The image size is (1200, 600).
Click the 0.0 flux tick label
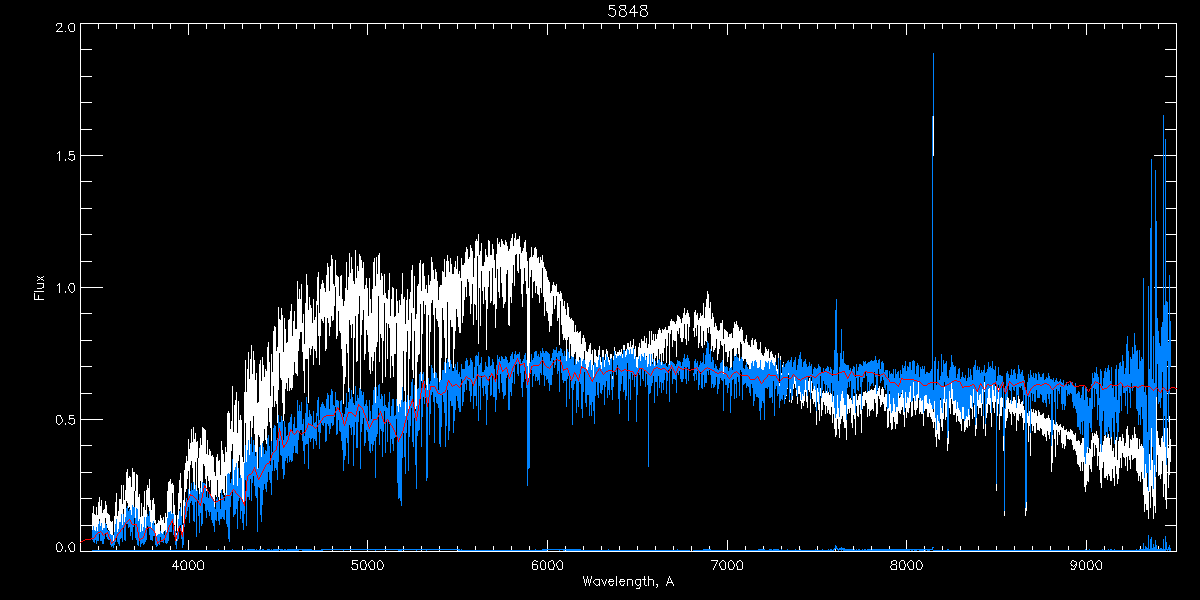65,547
